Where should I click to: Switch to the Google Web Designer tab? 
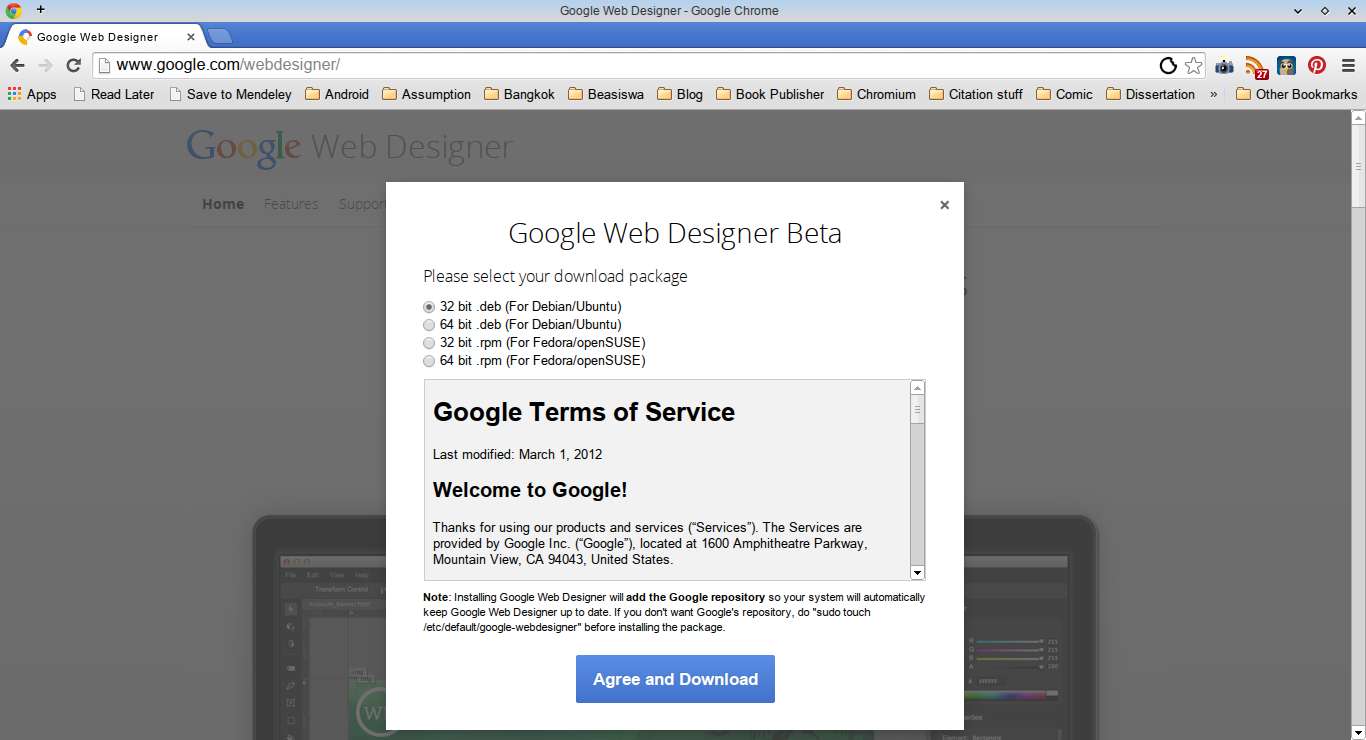click(97, 37)
